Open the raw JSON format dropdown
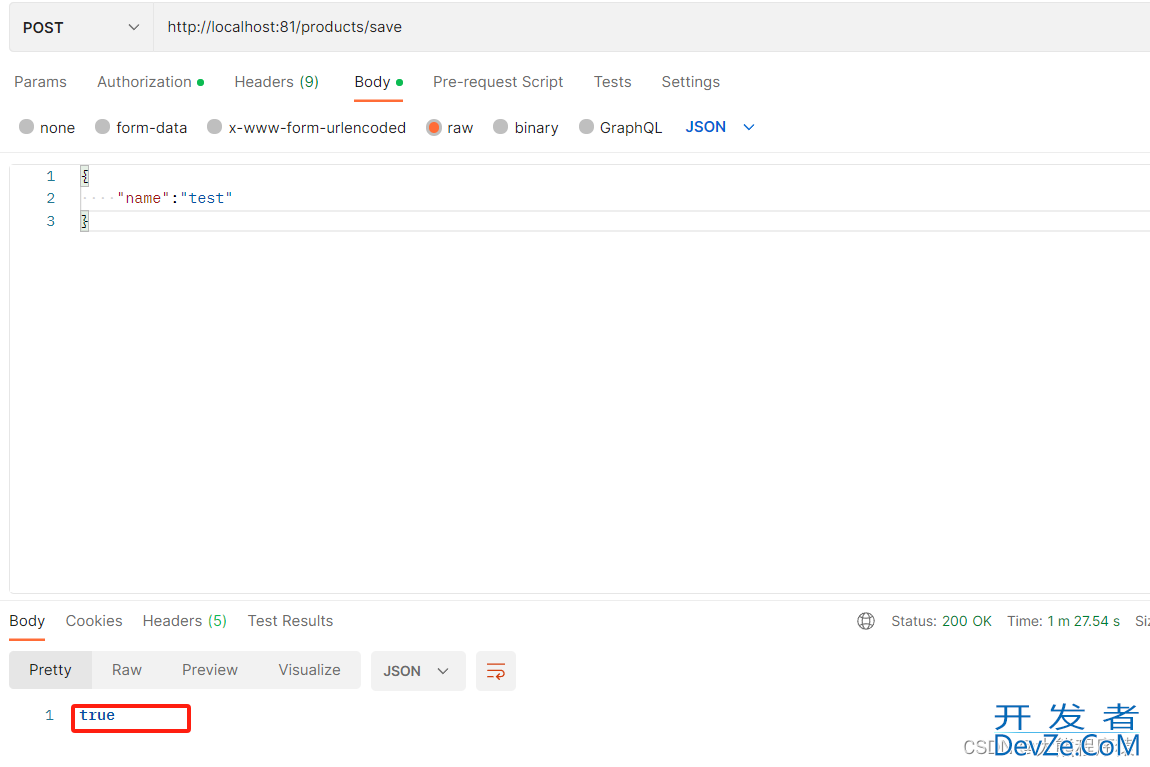The image size is (1150, 767). (x=719, y=127)
